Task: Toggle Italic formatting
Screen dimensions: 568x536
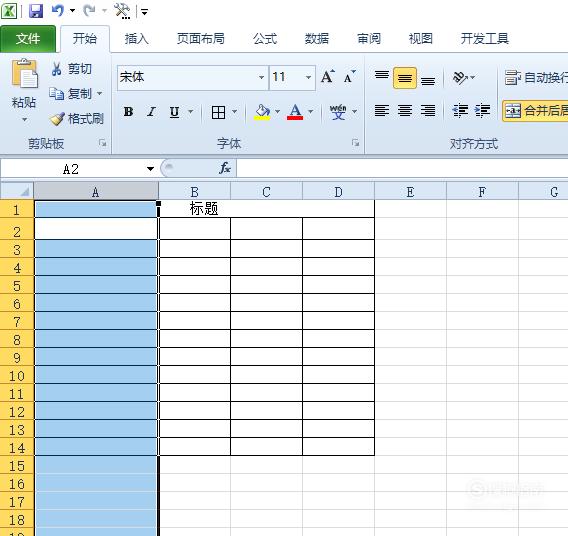Action: click(x=151, y=112)
